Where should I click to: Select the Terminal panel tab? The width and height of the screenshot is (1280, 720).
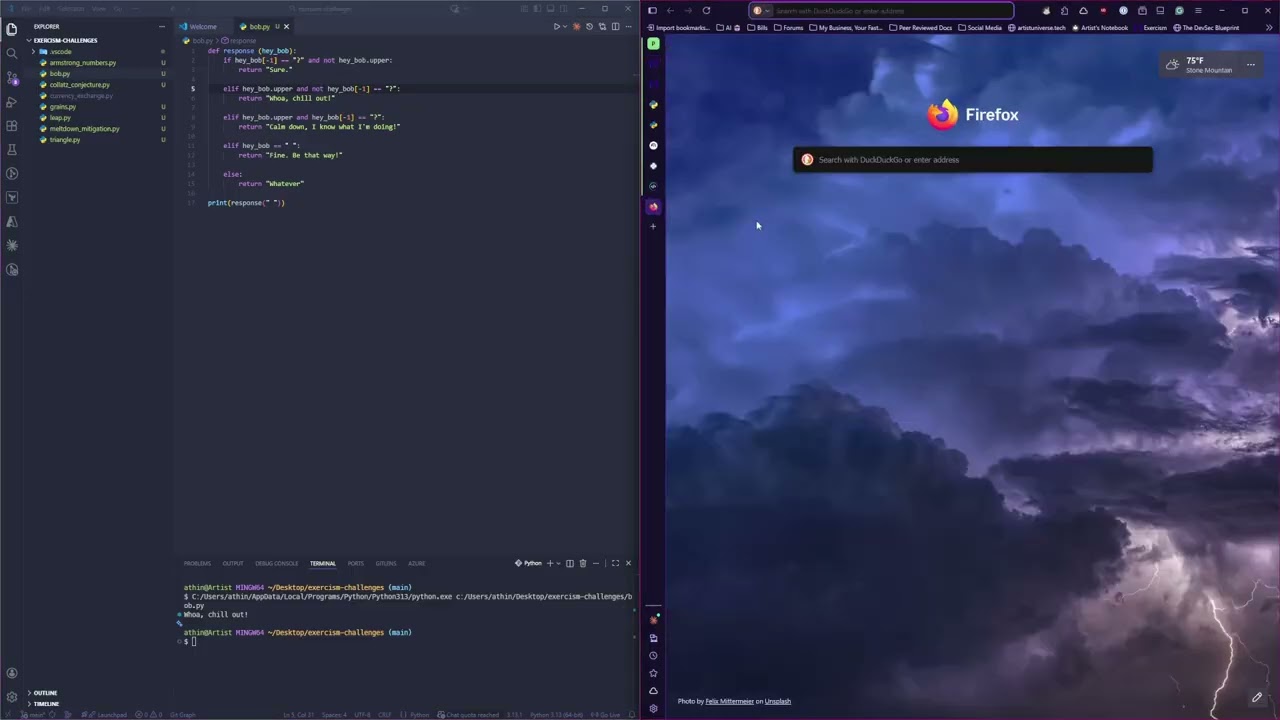322,563
